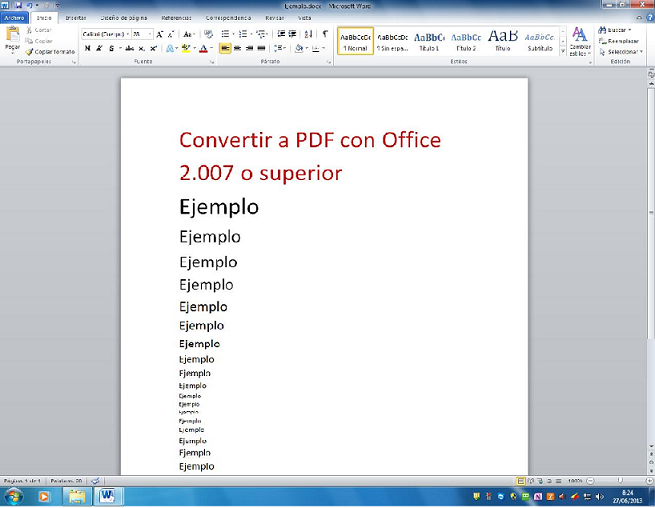Viewport: 655px width, 508px height.
Task: Click the yellow text highlight color button
Action: click(x=186, y=48)
